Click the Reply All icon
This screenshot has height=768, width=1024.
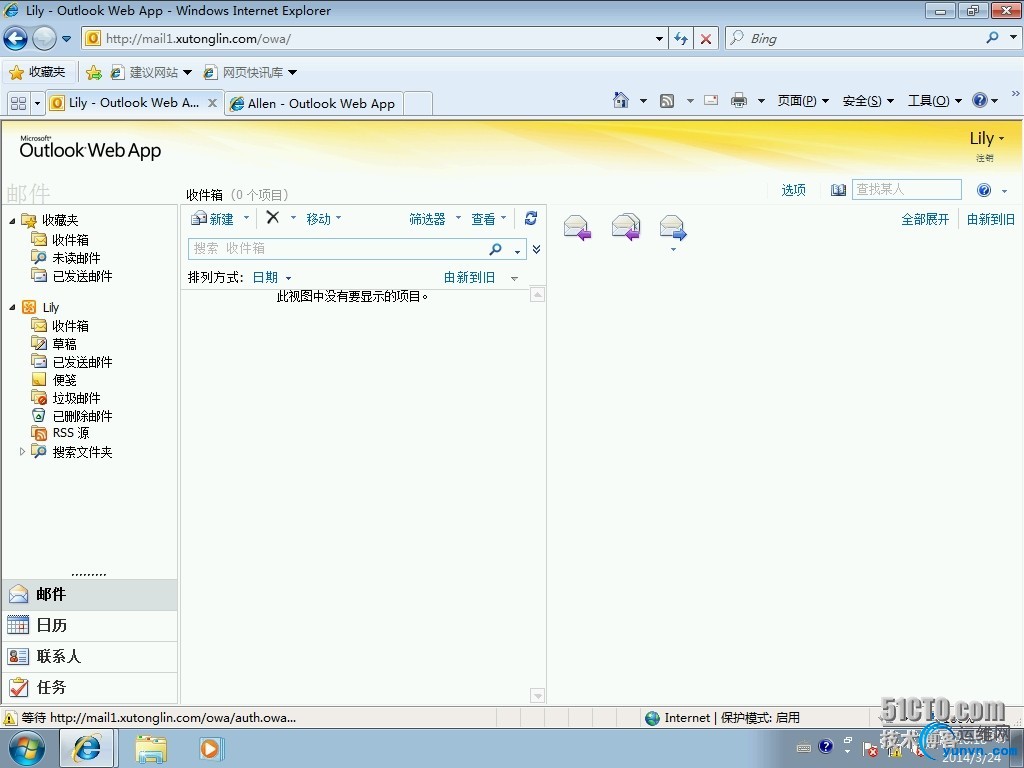[x=625, y=228]
